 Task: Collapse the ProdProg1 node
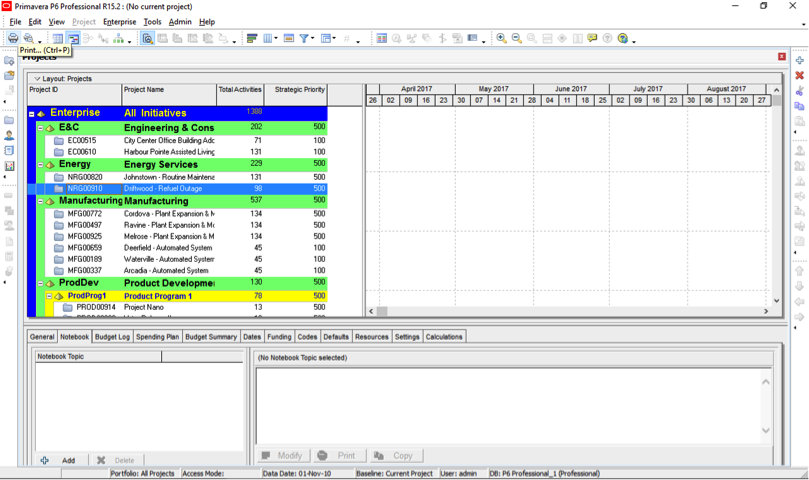49,296
